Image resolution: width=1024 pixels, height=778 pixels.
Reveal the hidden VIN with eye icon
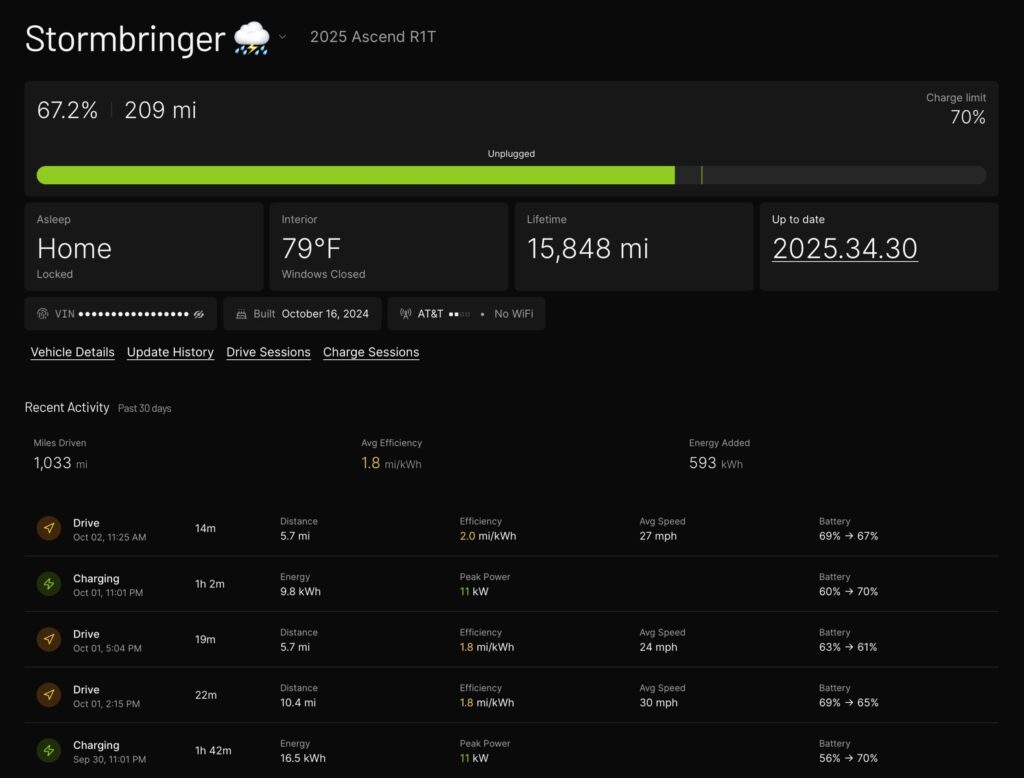tap(199, 314)
